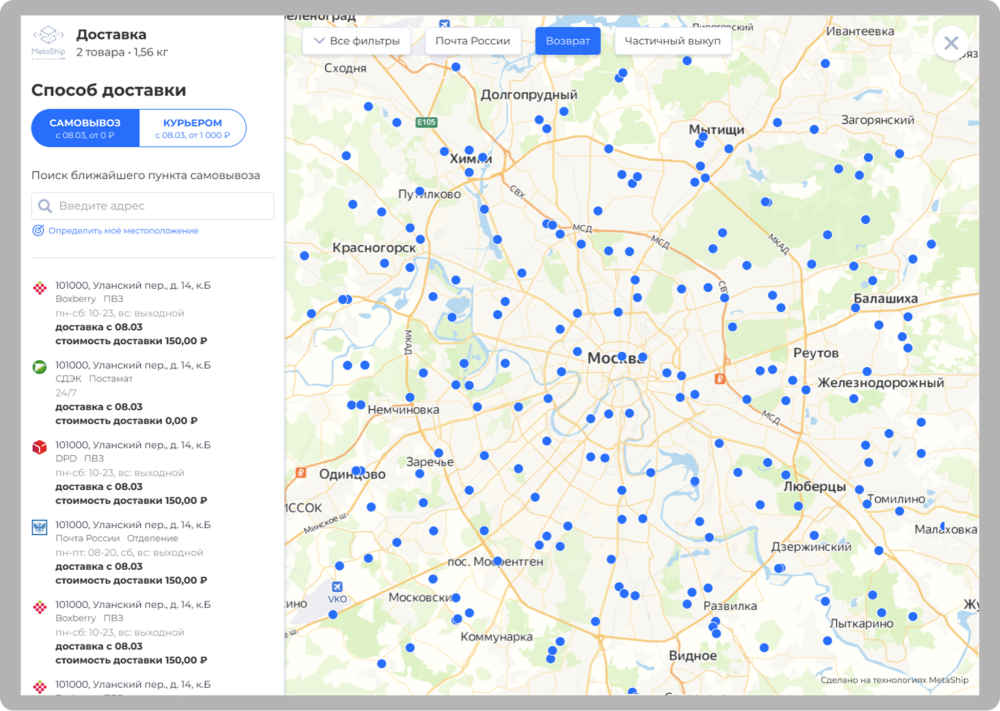The height and width of the screenshot is (711, 1000).
Task: Click the Одинцово label on map
Action: tap(352, 474)
